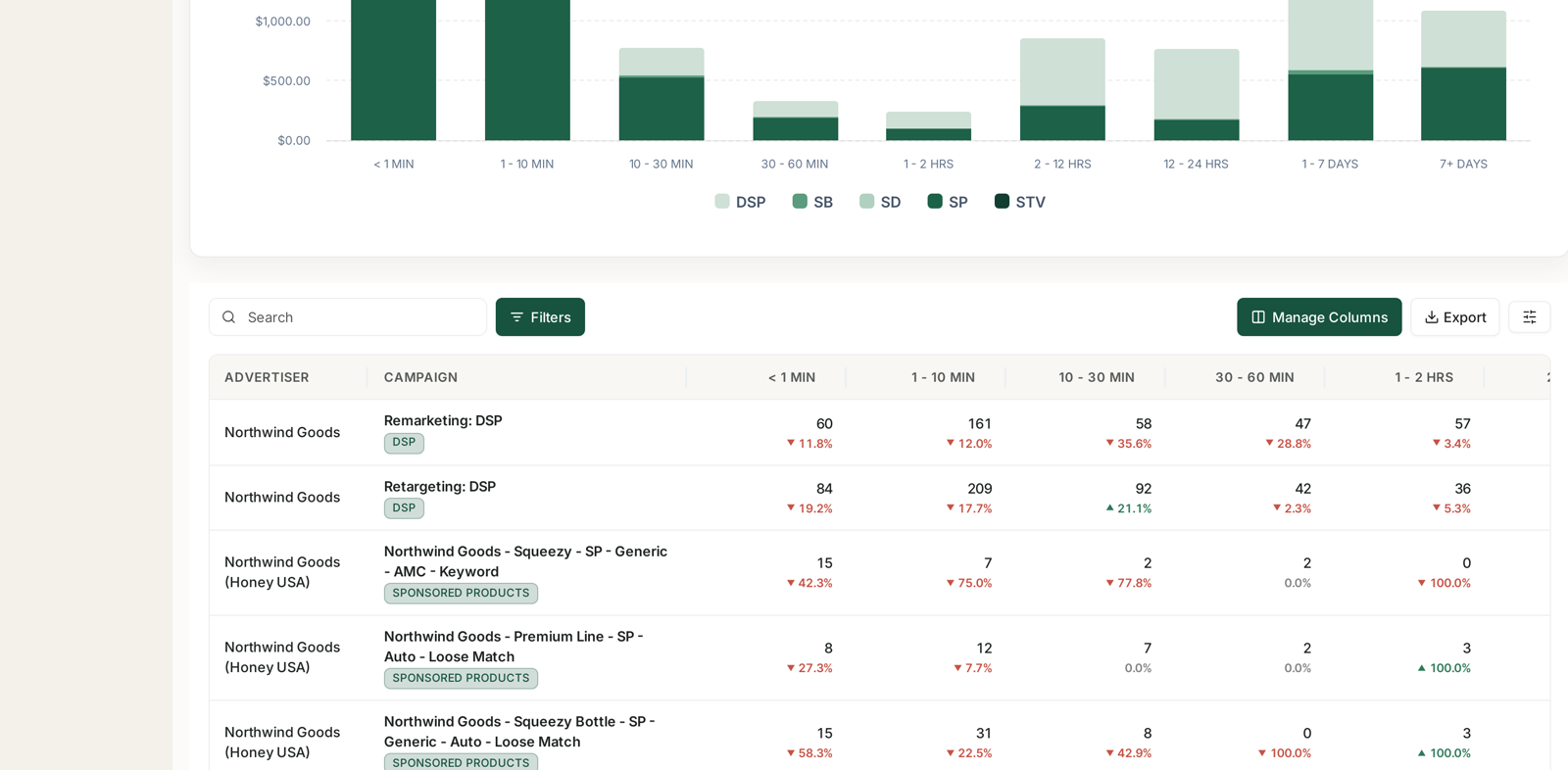Sort by Advertiser column header

tap(267, 377)
